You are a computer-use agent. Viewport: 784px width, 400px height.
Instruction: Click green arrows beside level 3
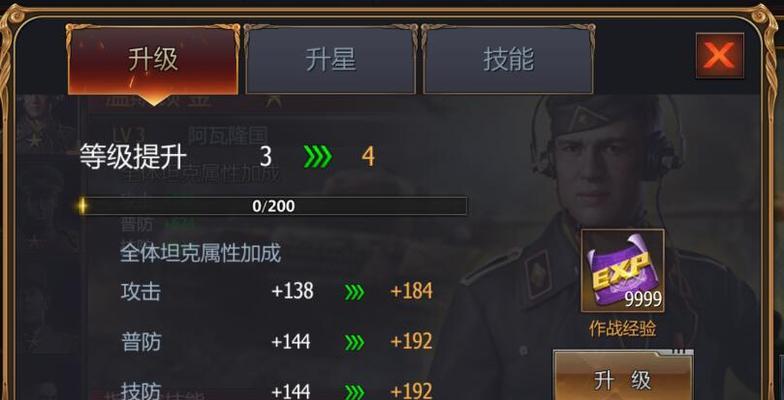(x=318, y=157)
